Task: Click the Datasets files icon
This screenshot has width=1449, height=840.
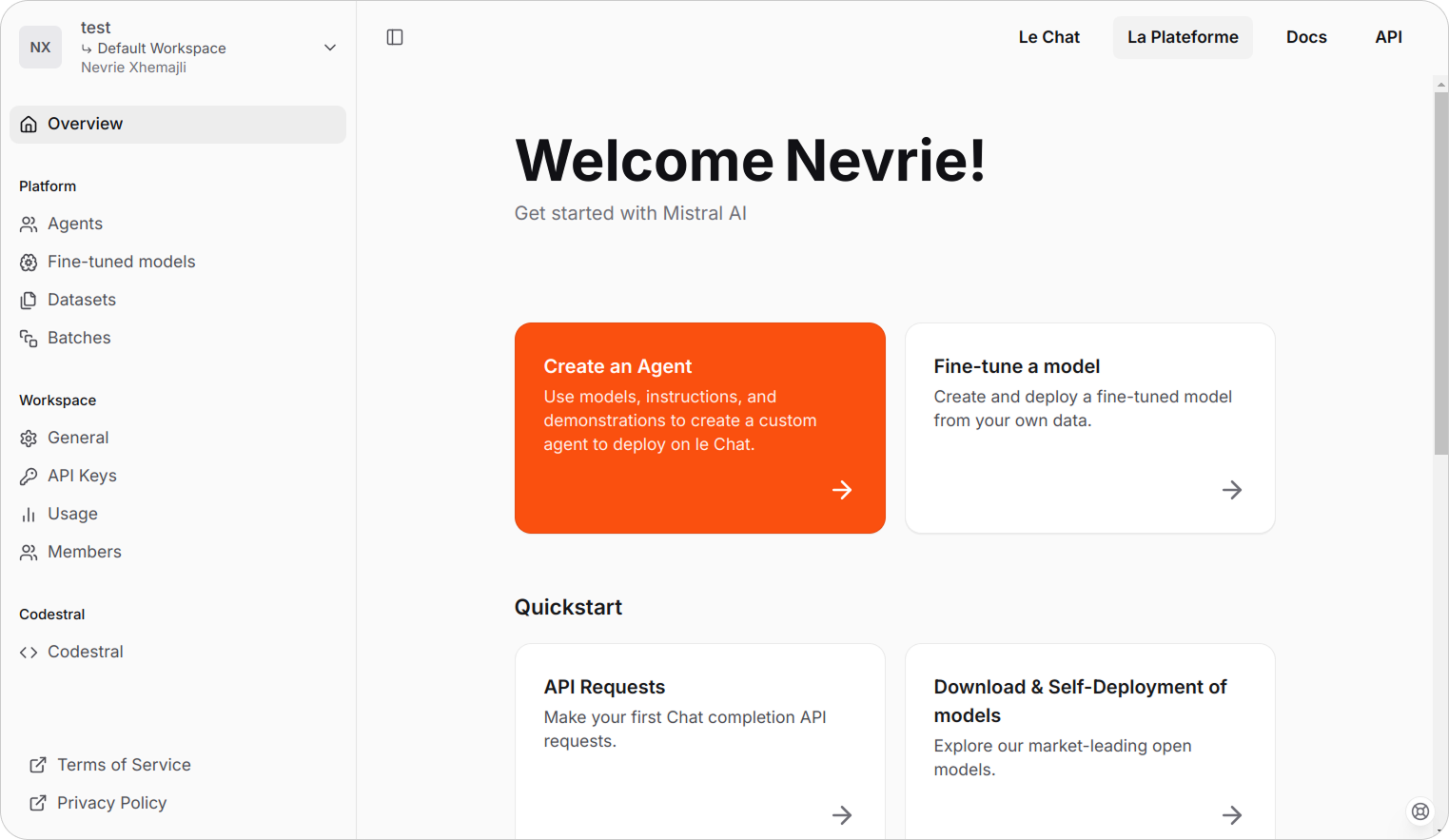Action: pyautogui.click(x=29, y=301)
